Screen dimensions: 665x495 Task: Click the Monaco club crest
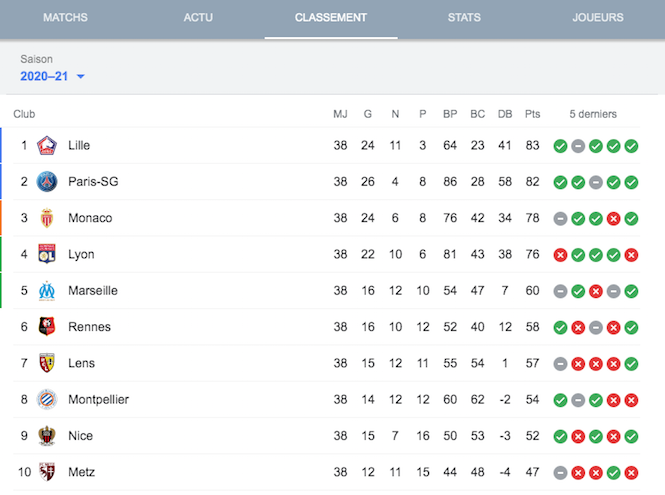coord(47,218)
